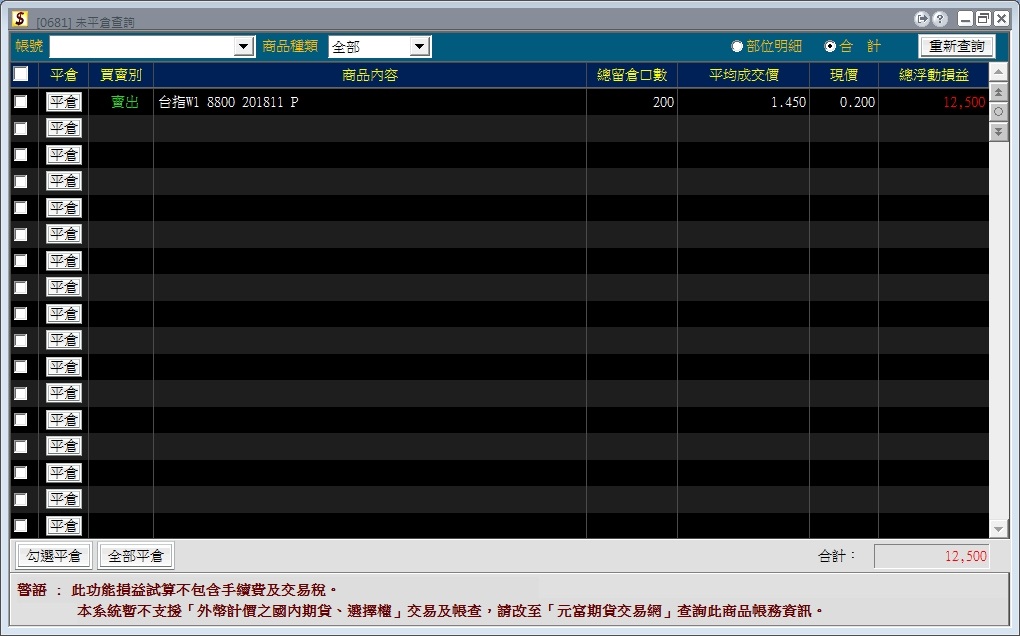The height and width of the screenshot is (636, 1020).
Task: Click scroll-to-bottom double arrow icon
Action: 999,131
